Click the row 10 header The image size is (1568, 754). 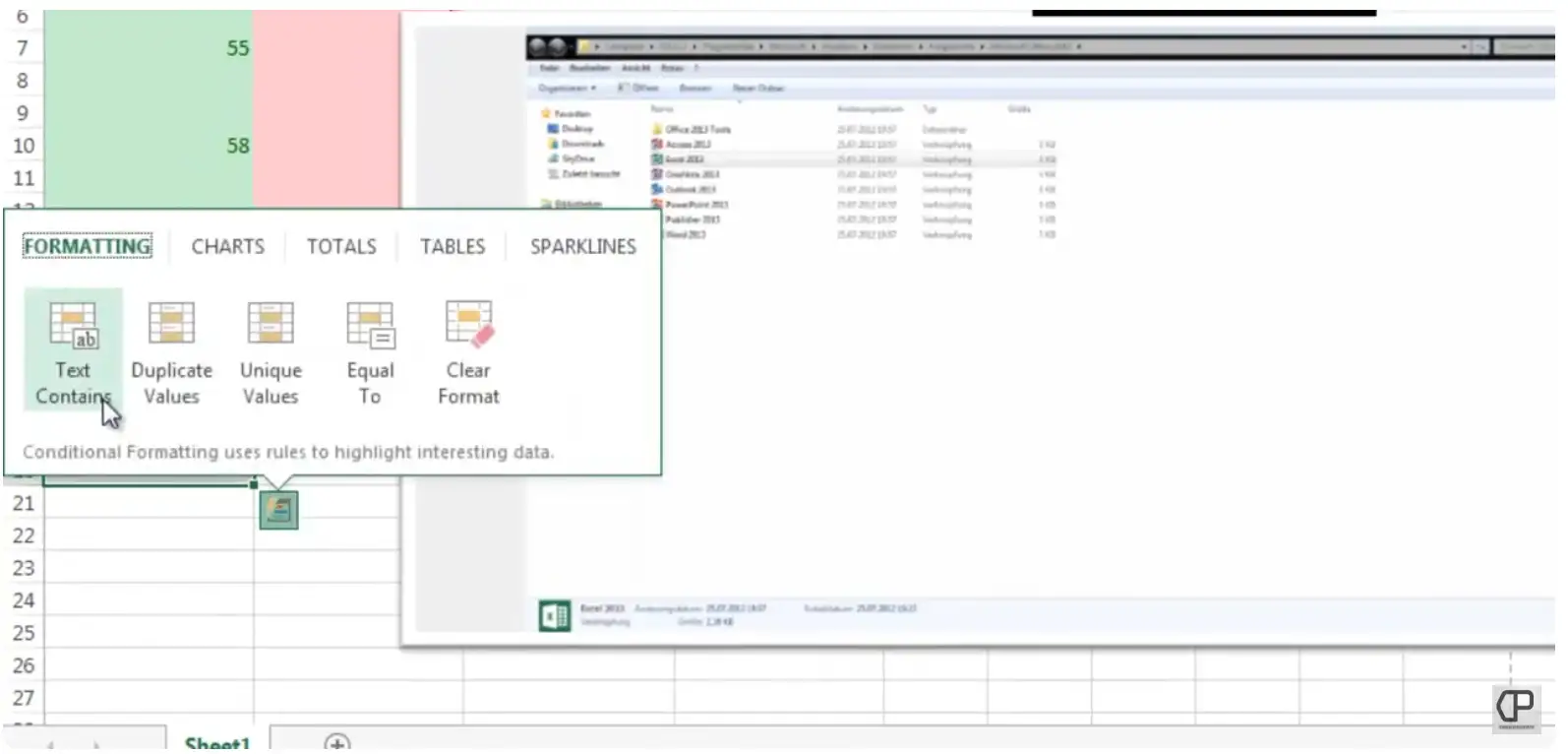23,146
